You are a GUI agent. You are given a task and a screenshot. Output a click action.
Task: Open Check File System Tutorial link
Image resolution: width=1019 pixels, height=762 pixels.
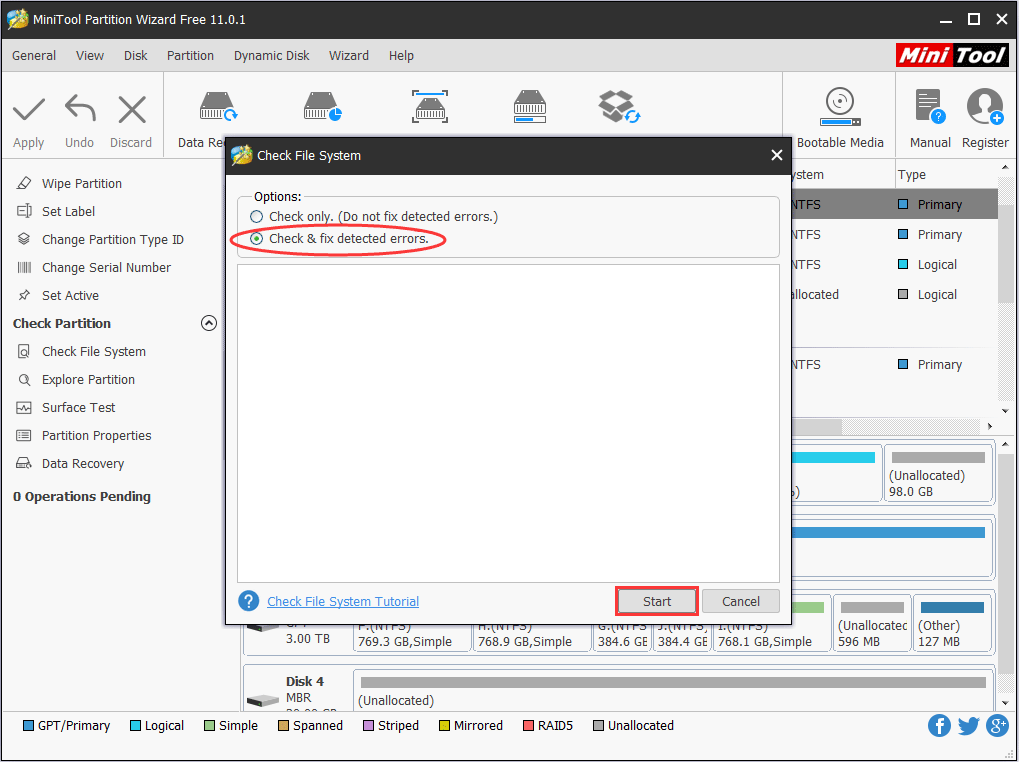(x=343, y=602)
